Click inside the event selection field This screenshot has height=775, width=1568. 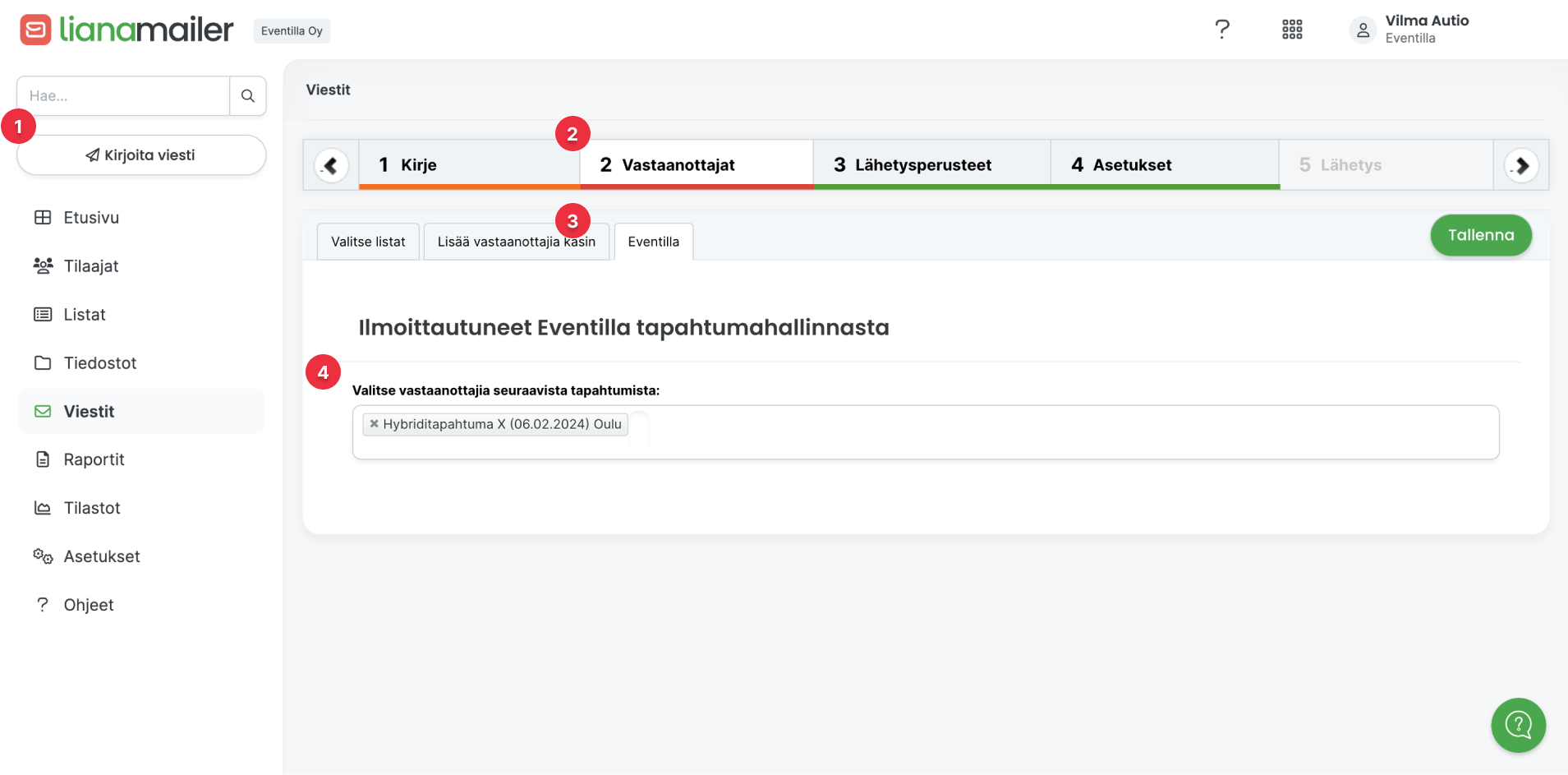point(926,432)
